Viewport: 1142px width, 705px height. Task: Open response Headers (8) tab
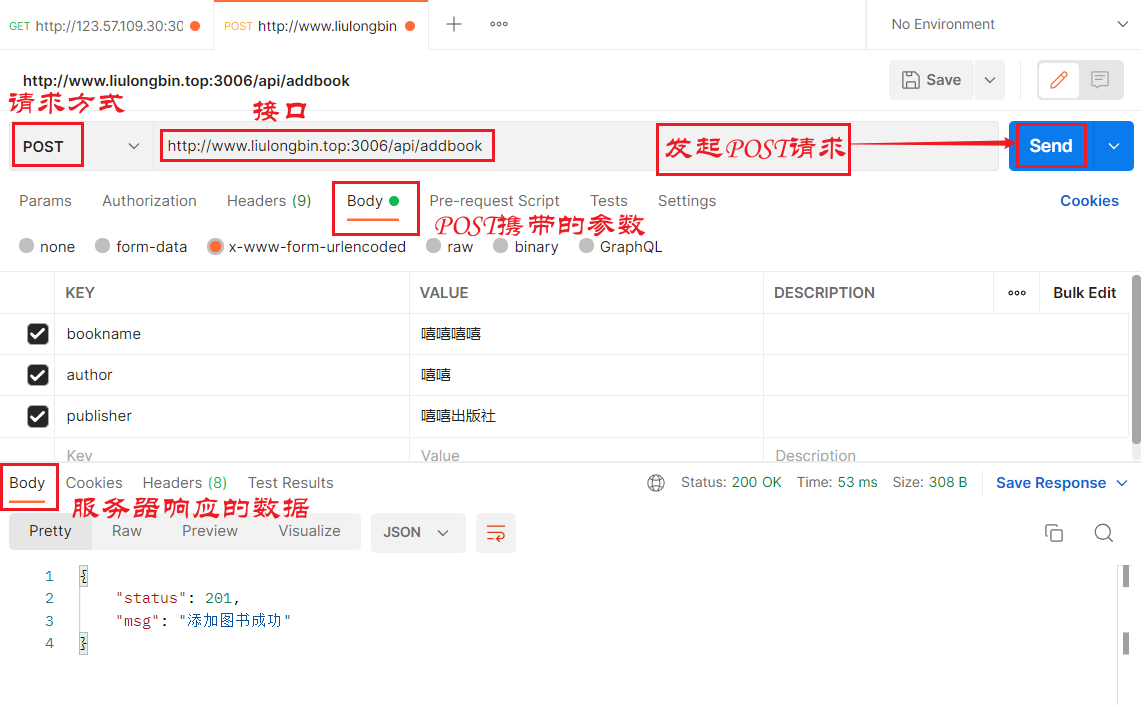(x=184, y=483)
